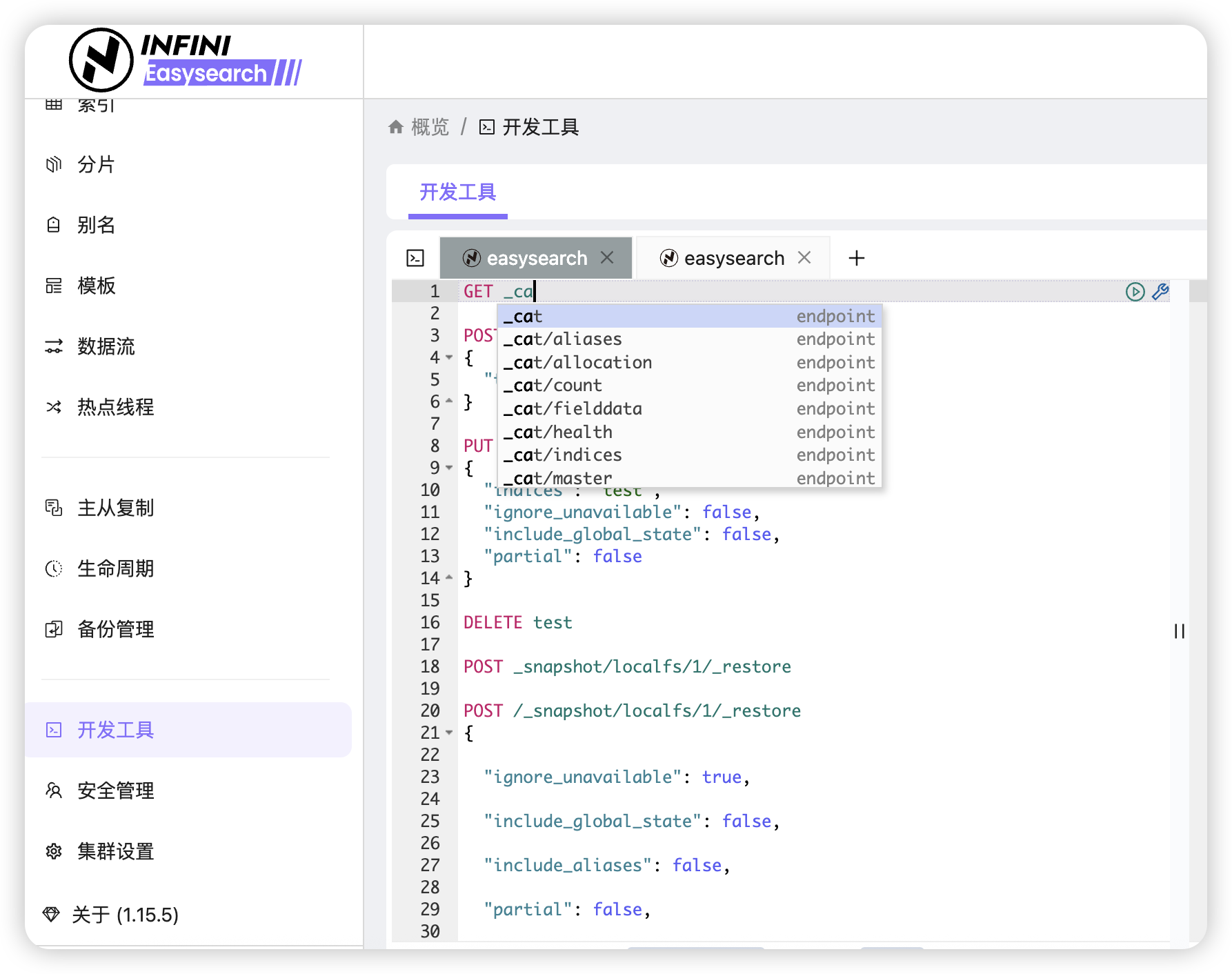Open 安全管理 in sidebar menu
The image size is (1232, 974).
pyautogui.click(x=116, y=791)
